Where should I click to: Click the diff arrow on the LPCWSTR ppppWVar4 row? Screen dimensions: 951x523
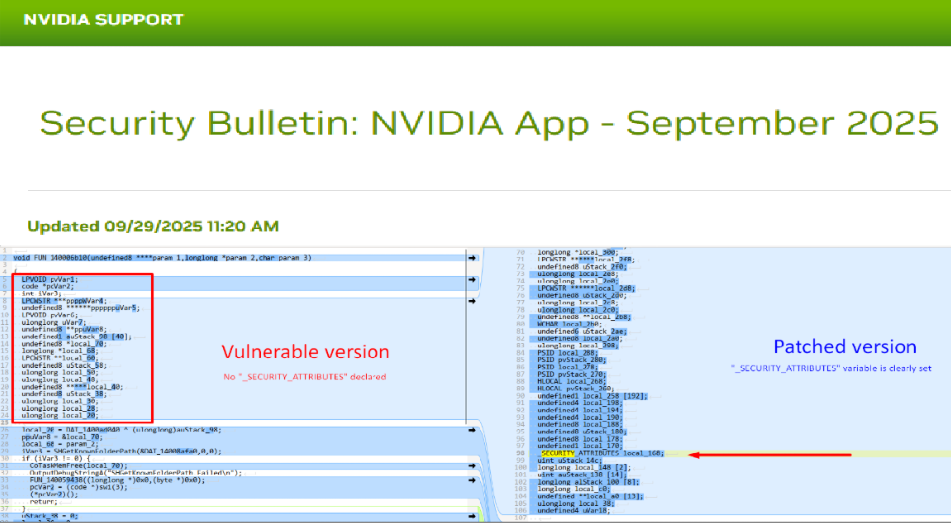pos(472,301)
